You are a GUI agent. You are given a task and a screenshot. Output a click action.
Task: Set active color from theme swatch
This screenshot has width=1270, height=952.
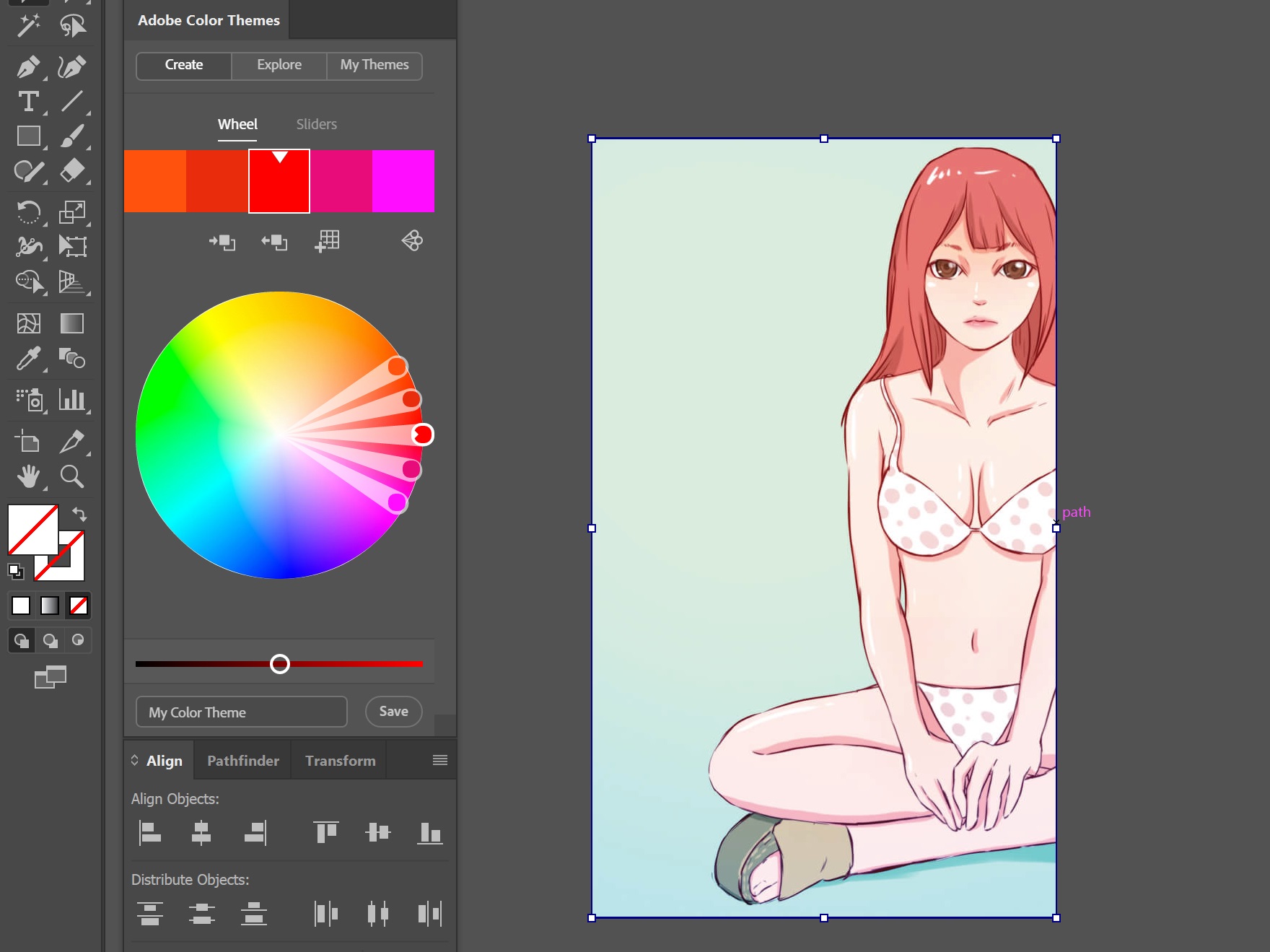[274, 242]
